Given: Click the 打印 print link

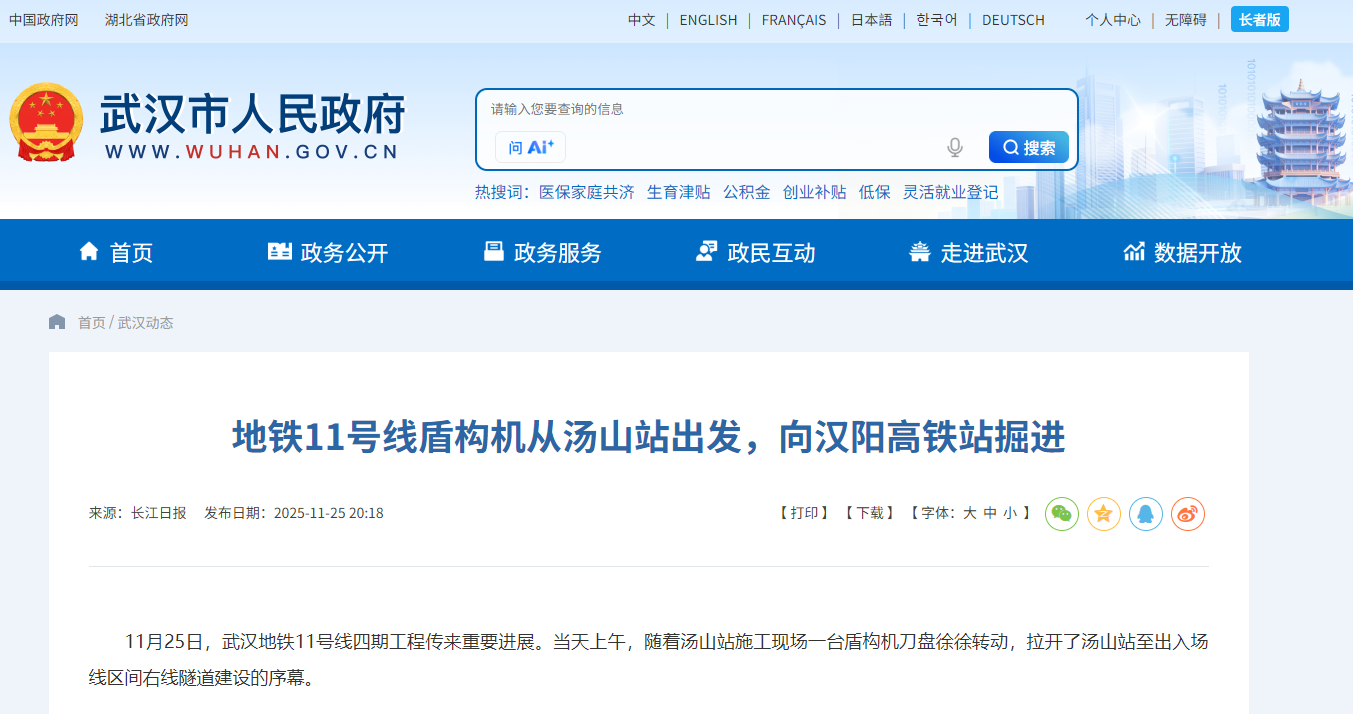Looking at the screenshot, I should click(x=804, y=513).
